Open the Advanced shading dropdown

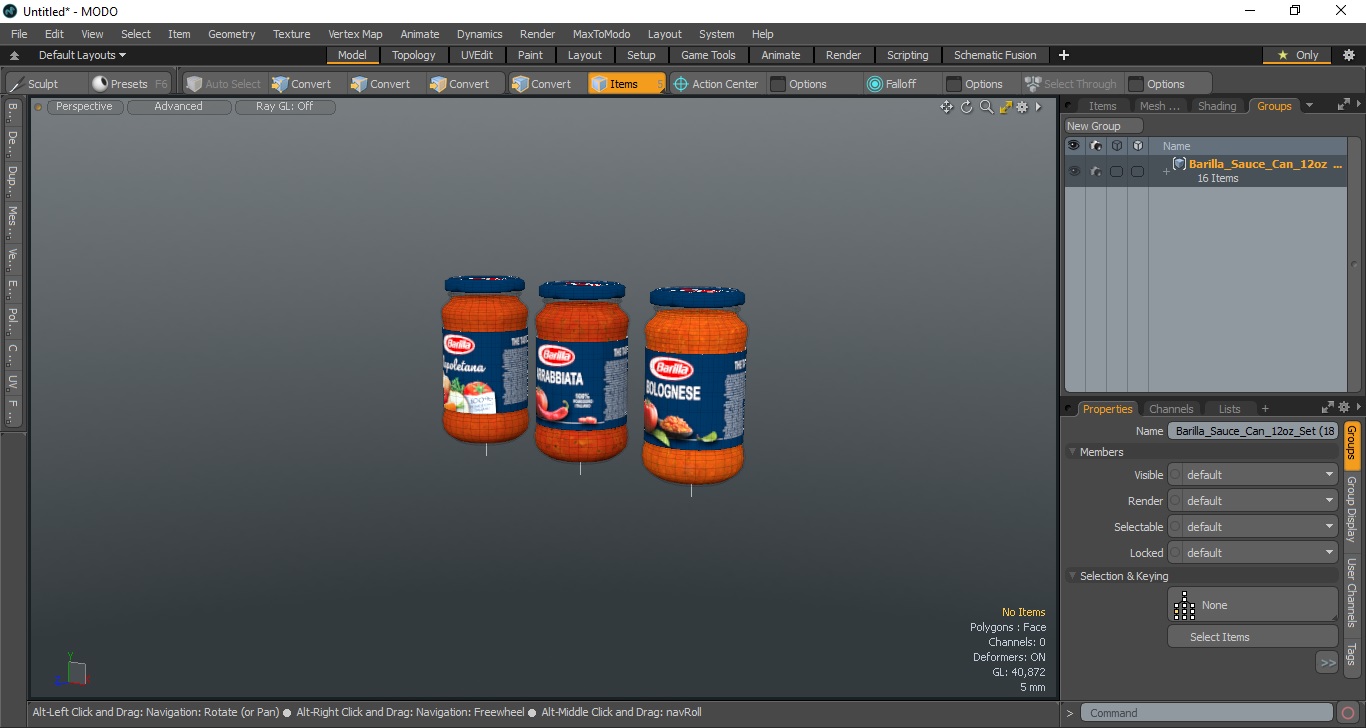178,106
